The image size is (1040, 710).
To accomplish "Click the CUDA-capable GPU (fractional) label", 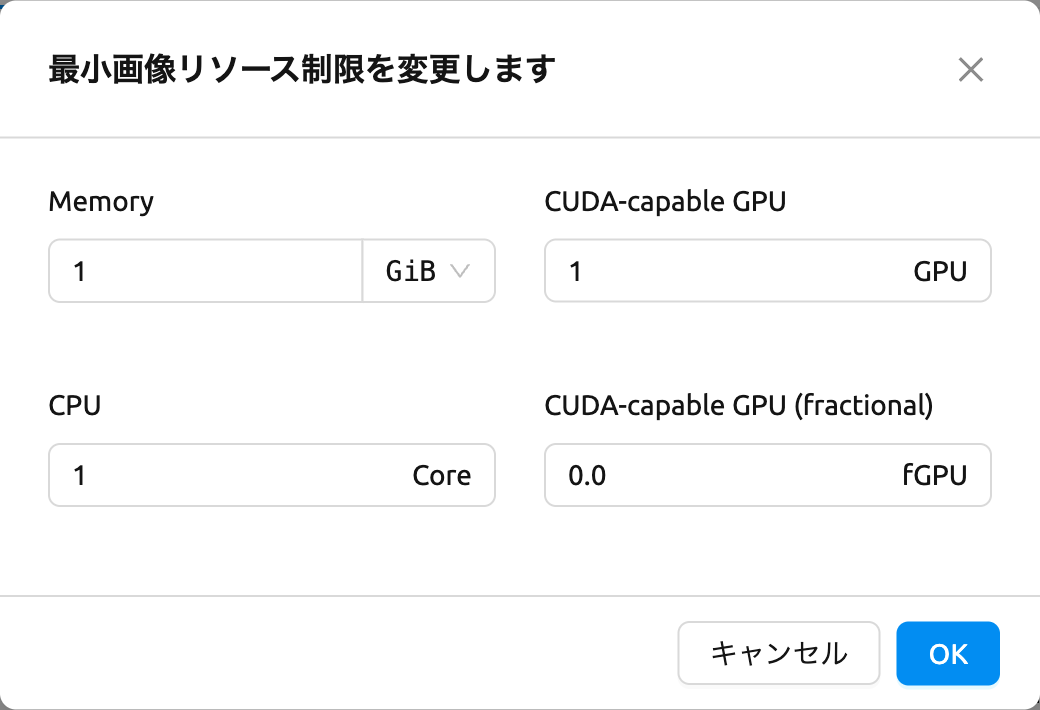I will click(739, 405).
